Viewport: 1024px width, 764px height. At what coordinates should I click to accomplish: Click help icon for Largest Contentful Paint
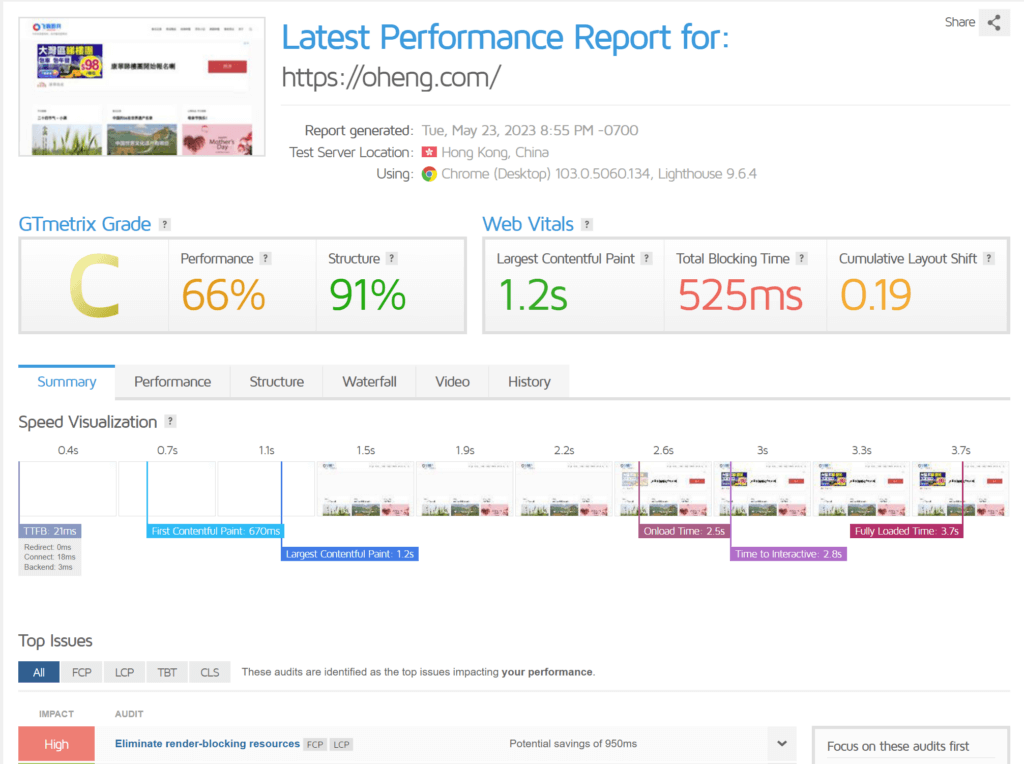tap(647, 259)
